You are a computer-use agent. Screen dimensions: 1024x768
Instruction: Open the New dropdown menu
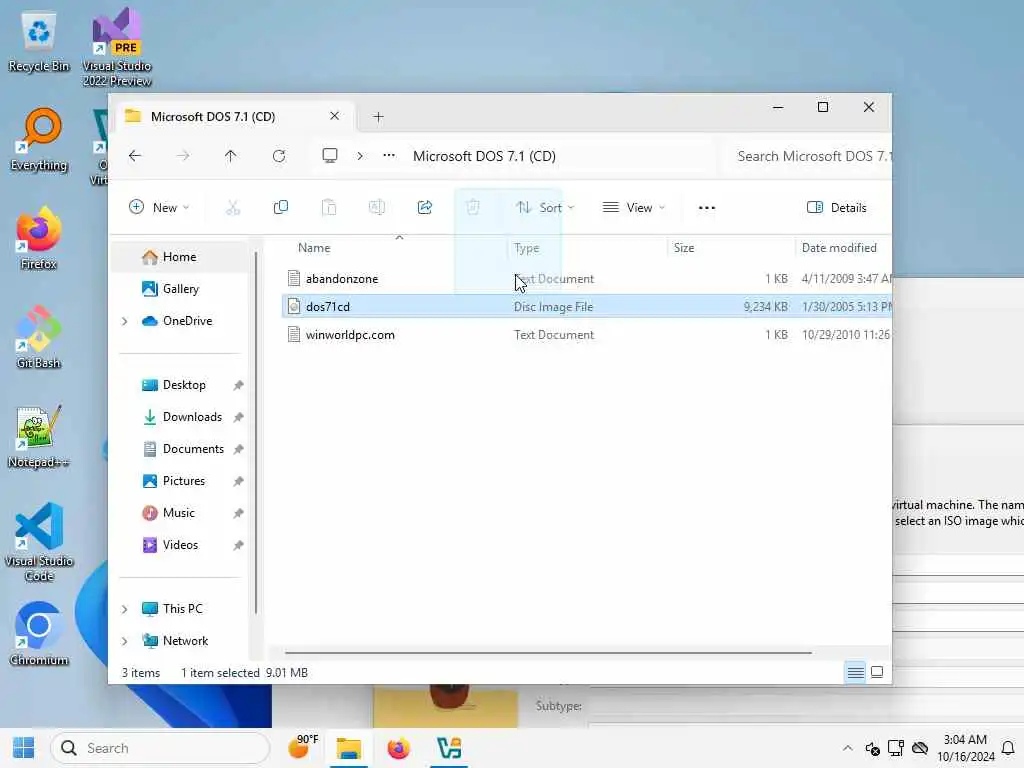(159, 208)
